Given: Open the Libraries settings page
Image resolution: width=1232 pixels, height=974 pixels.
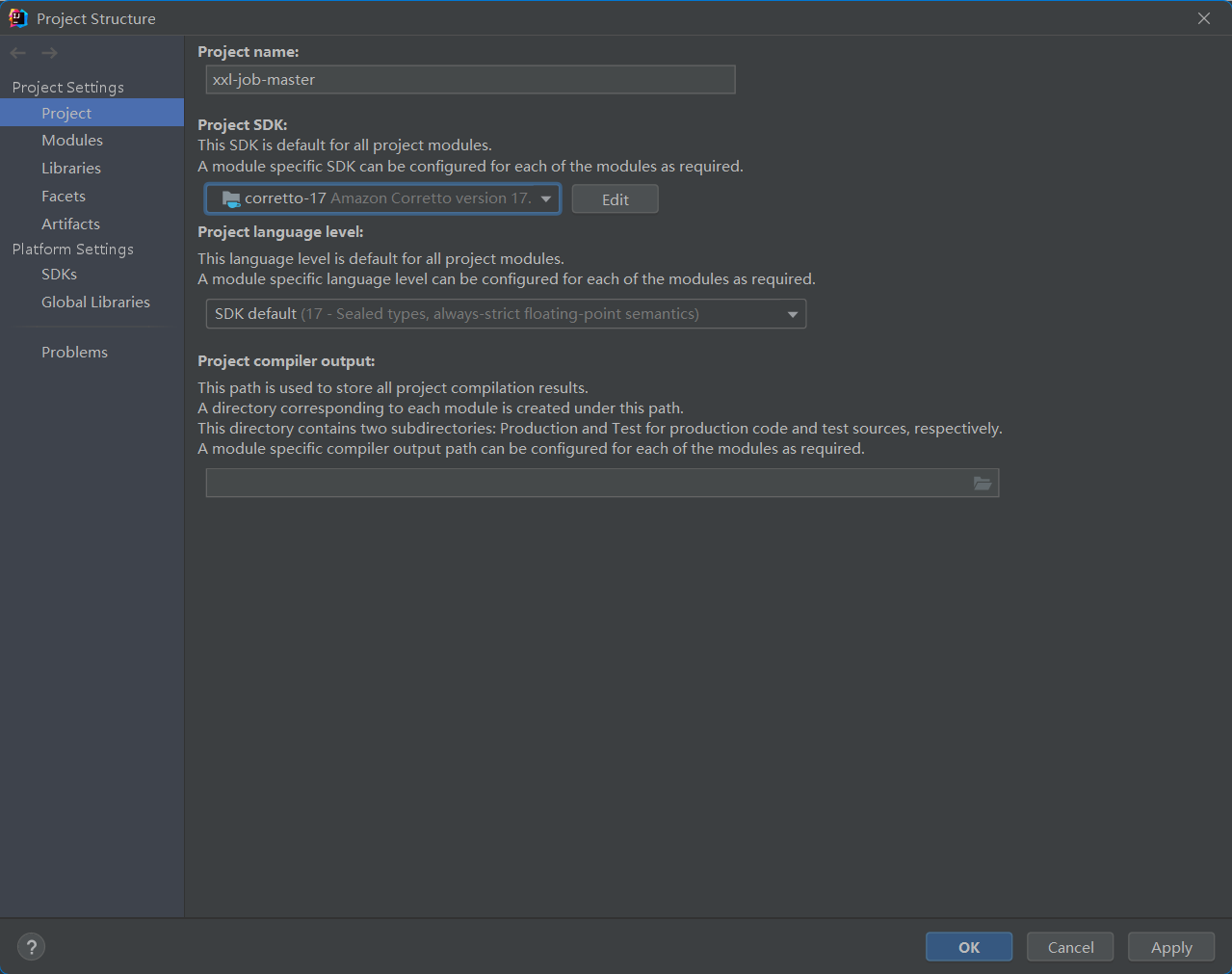Looking at the screenshot, I should coord(71,169).
